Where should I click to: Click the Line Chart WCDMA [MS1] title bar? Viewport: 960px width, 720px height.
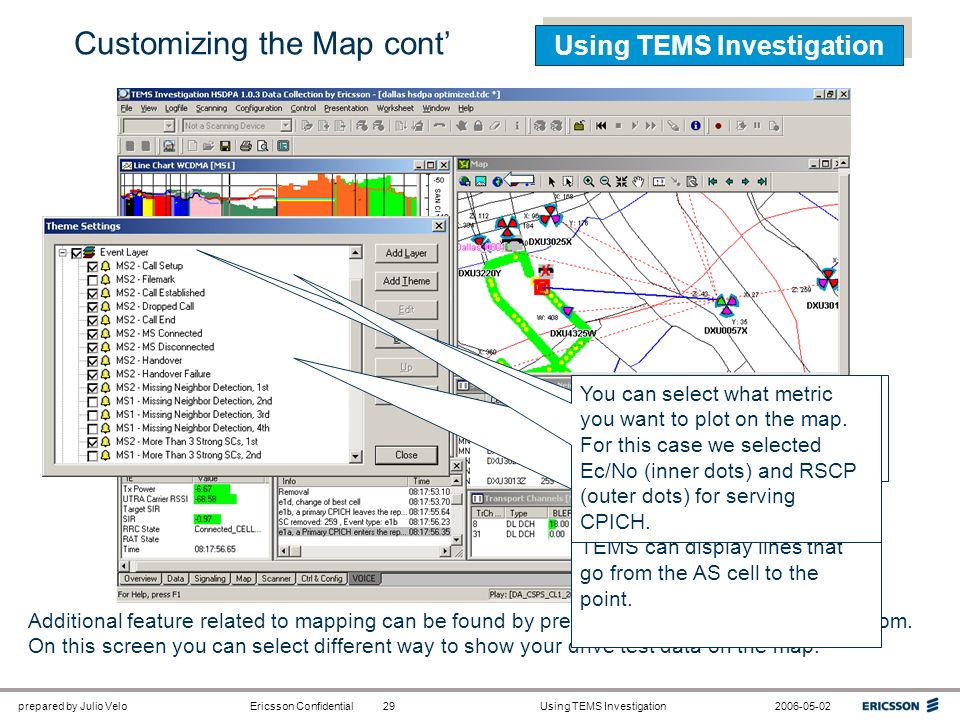click(285, 165)
